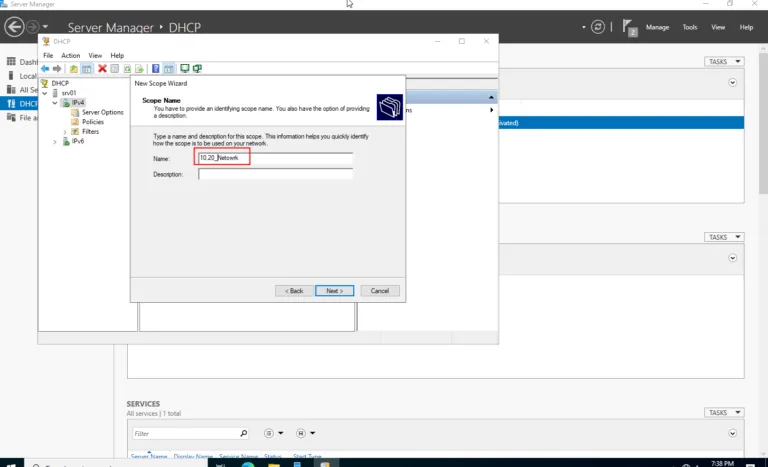Open the Help menu in DHCP window
Viewport: 768px width, 467px height.
tap(117, 55)
